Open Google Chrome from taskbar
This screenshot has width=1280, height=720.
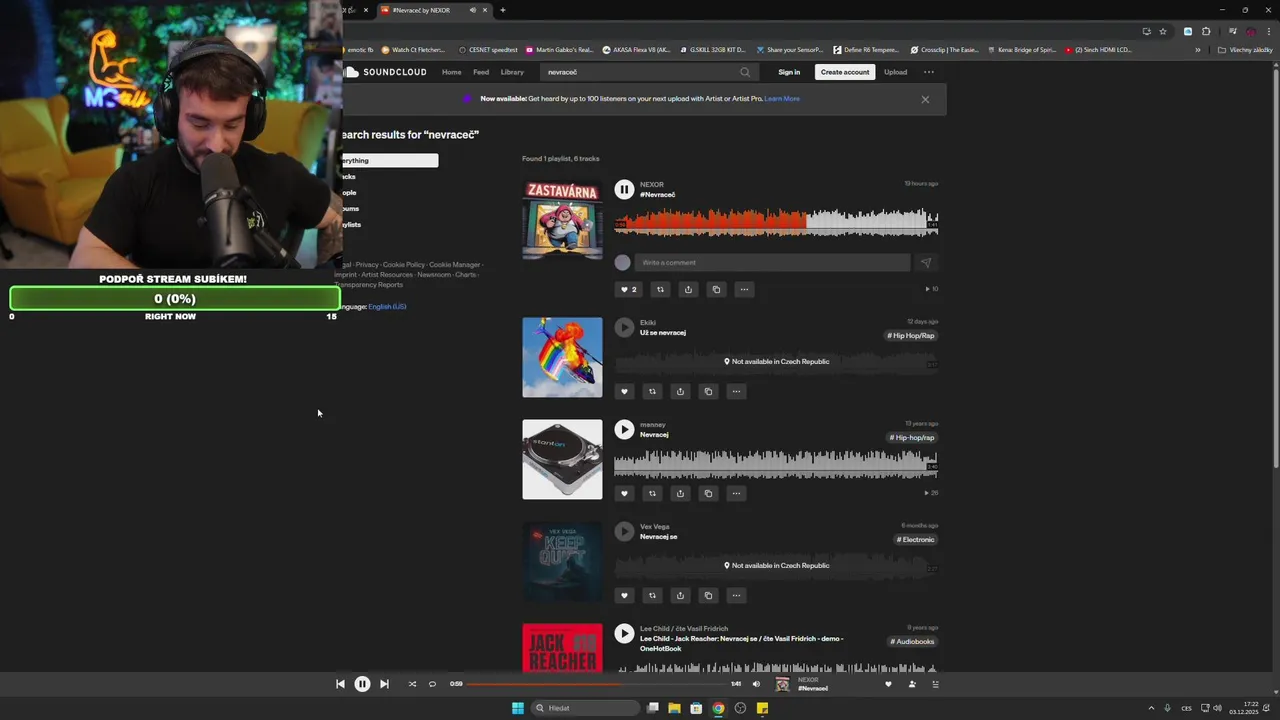718,708
